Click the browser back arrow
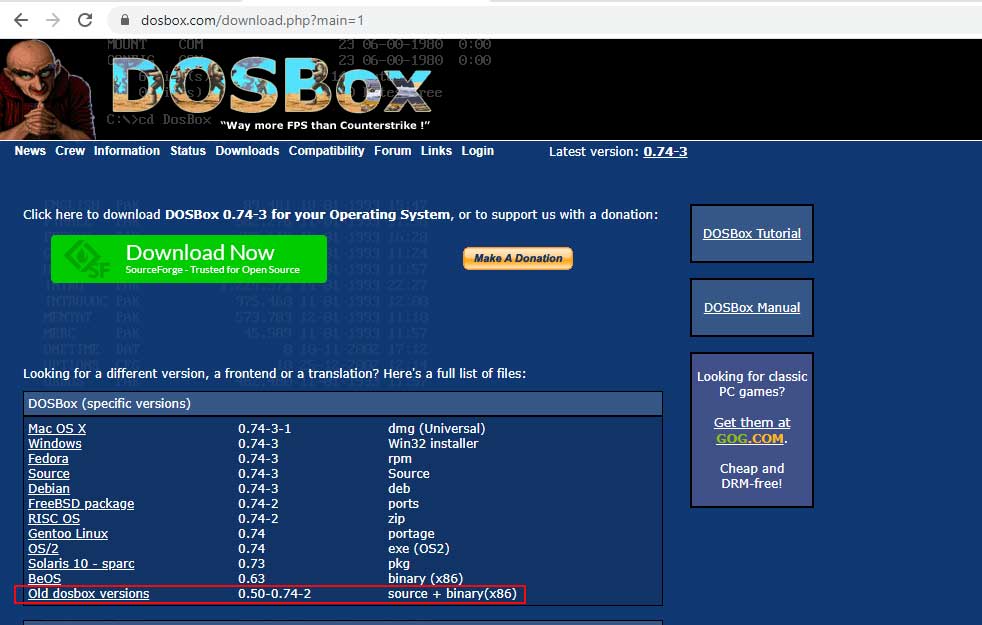The height and width of the screenshot is (625, 982). point(21,20)
